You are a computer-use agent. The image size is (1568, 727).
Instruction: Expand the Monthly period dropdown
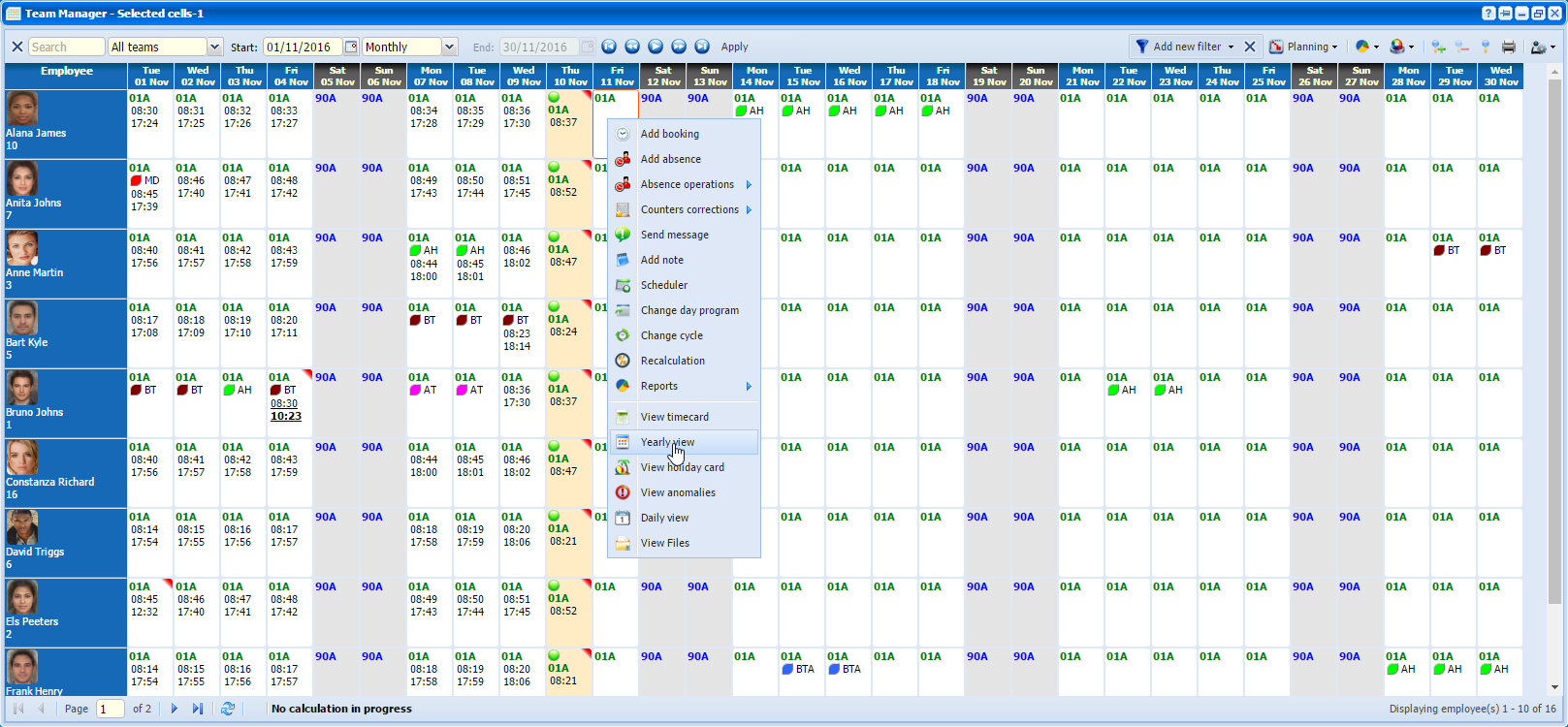coord(449,47)
